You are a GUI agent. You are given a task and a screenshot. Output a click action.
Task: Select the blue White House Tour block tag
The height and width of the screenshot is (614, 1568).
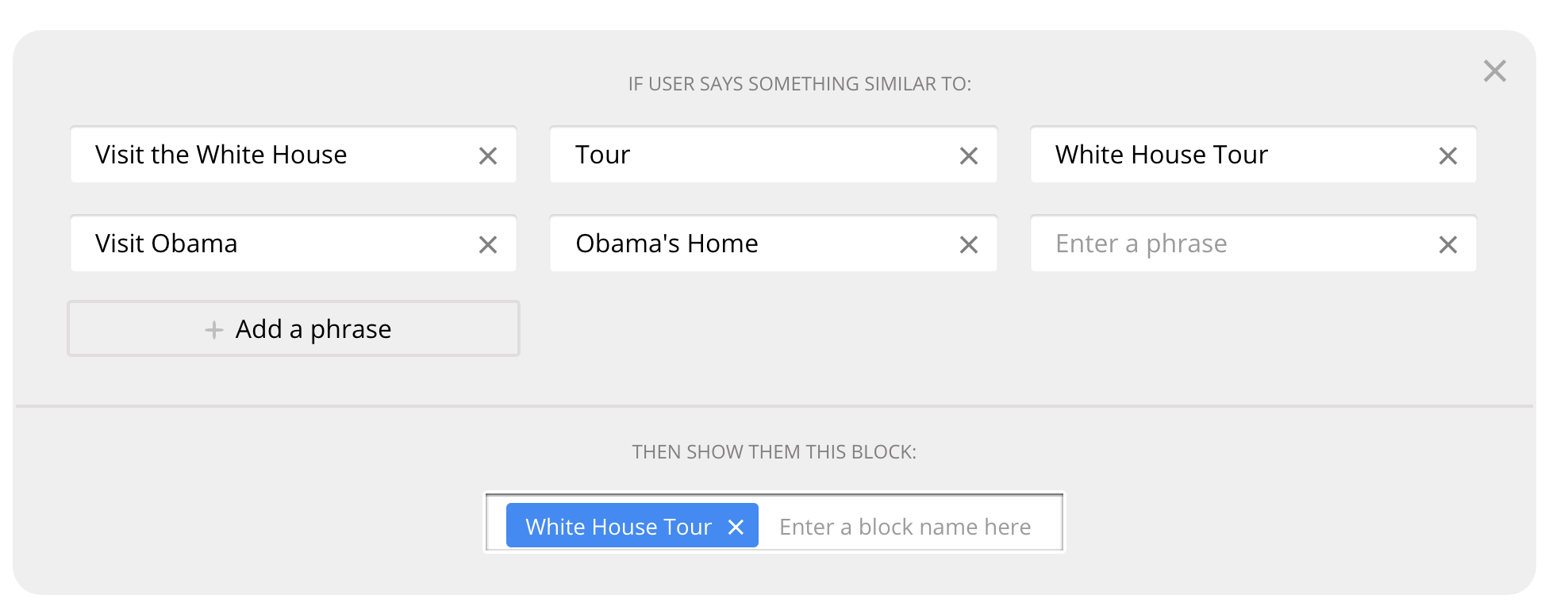[x=618, y=527]
